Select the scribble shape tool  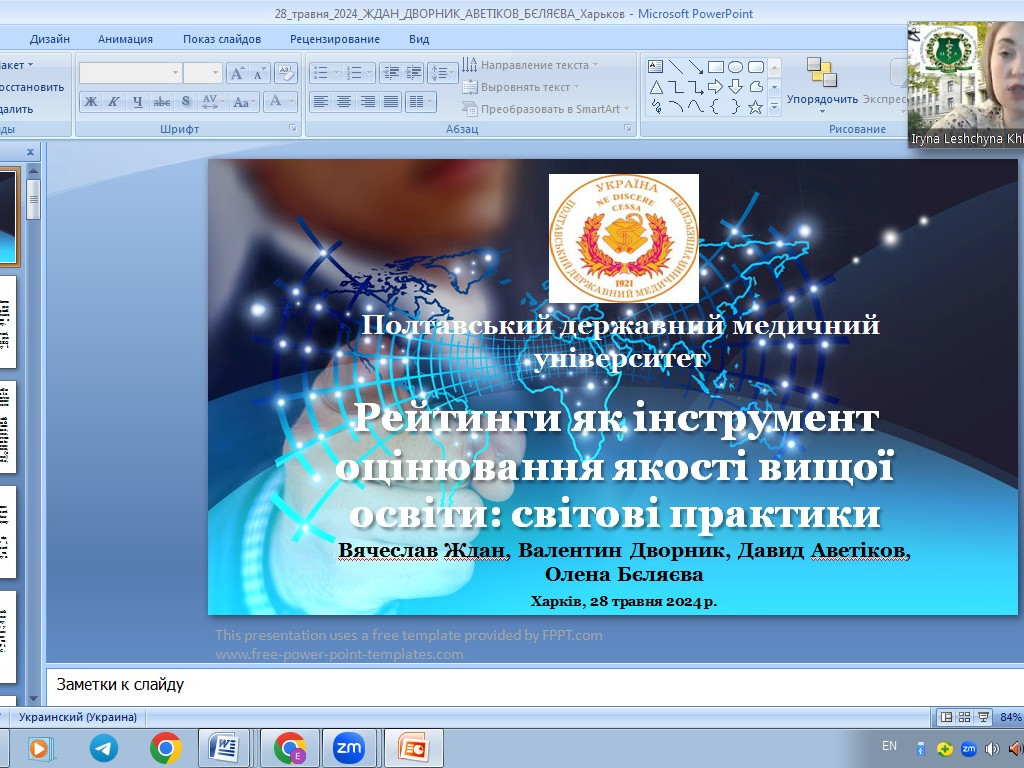656,106
